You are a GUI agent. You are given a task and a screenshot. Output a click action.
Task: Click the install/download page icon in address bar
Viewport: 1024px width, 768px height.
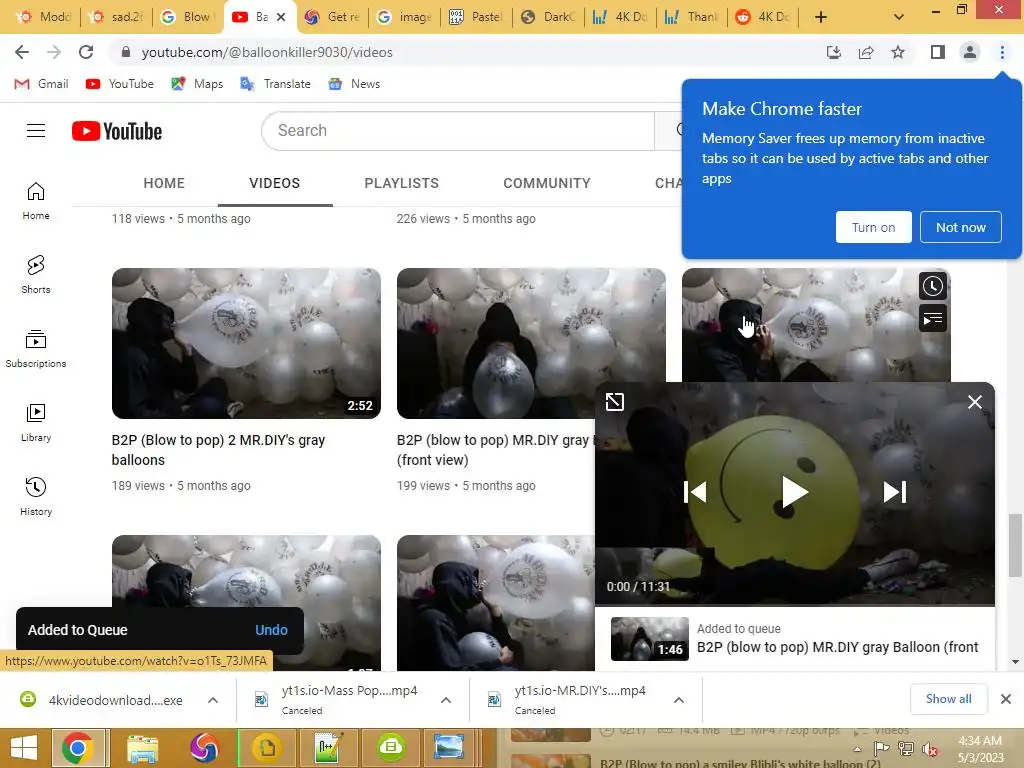click(x=834, y=52)
